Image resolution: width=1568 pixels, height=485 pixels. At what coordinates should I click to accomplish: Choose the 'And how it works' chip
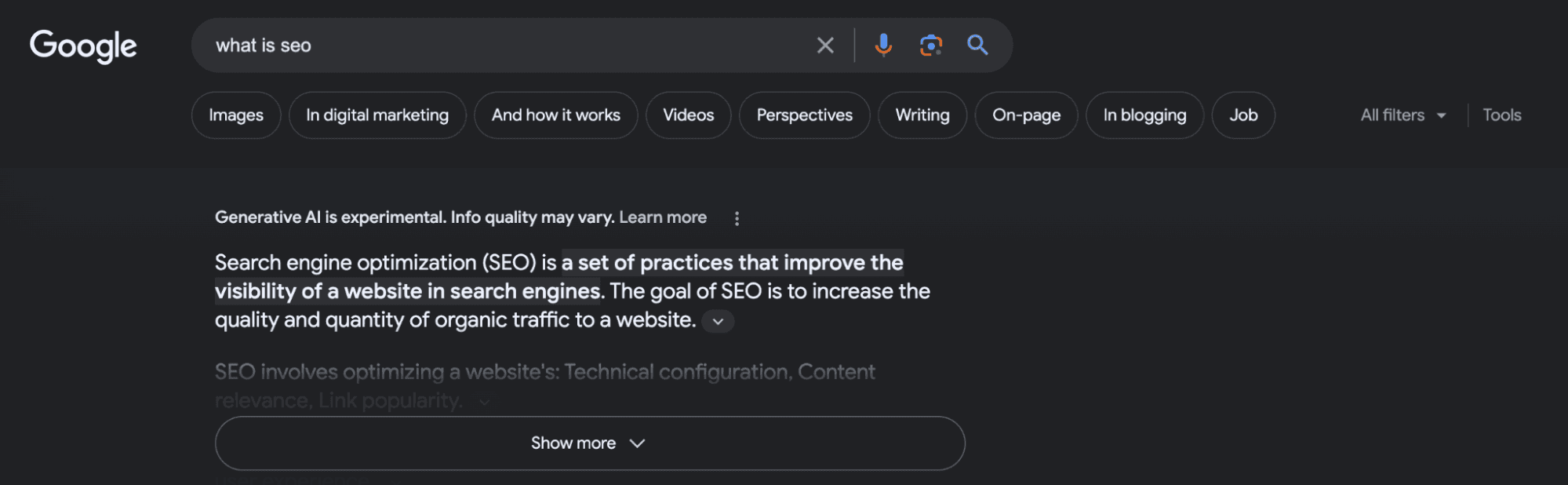(x=555, y=115)
